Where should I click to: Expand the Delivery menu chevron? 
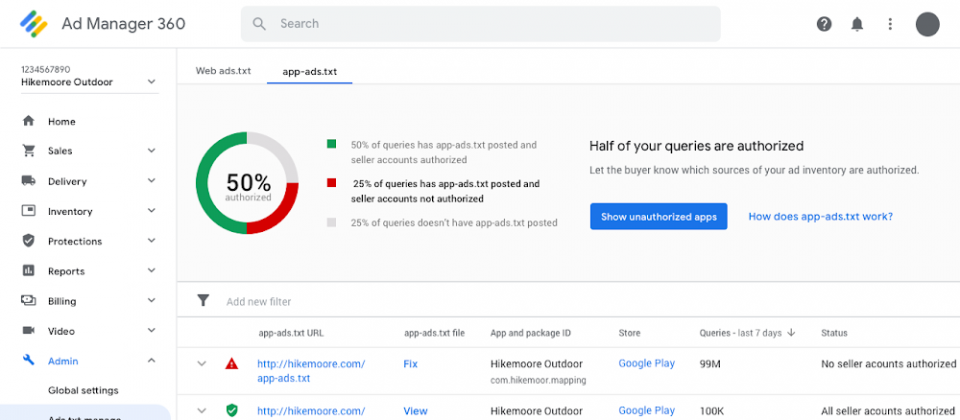151,181
